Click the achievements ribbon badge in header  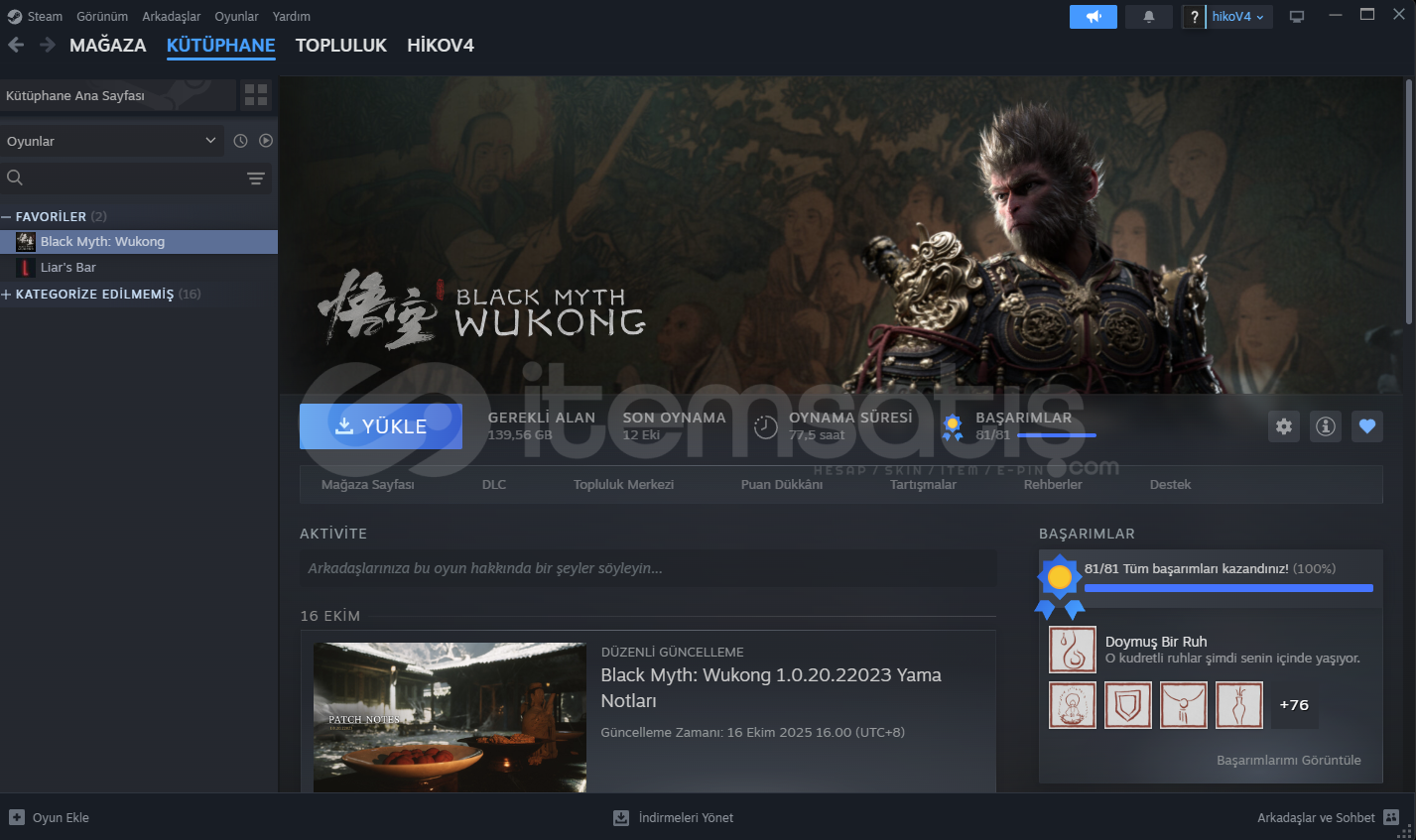pyautogui.click(x=953, y=427)
